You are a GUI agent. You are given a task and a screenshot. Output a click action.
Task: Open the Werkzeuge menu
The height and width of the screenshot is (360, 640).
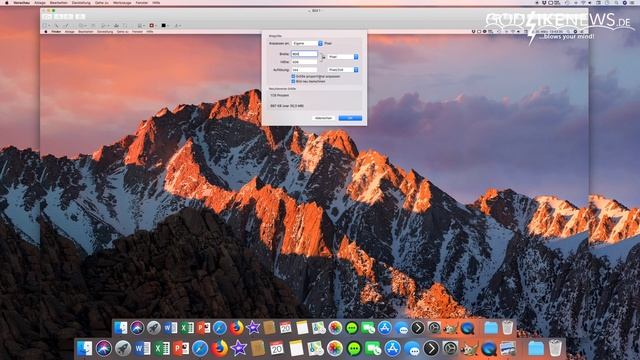click(x=122, y=2)
